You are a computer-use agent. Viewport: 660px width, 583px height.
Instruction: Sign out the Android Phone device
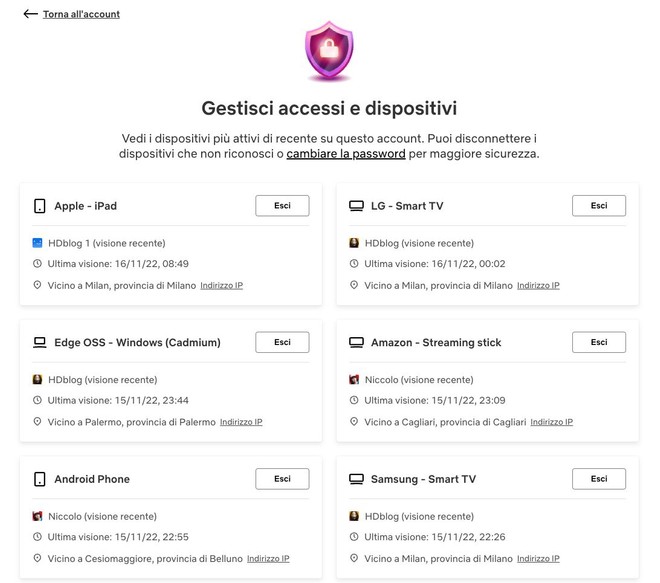point(282,479)
